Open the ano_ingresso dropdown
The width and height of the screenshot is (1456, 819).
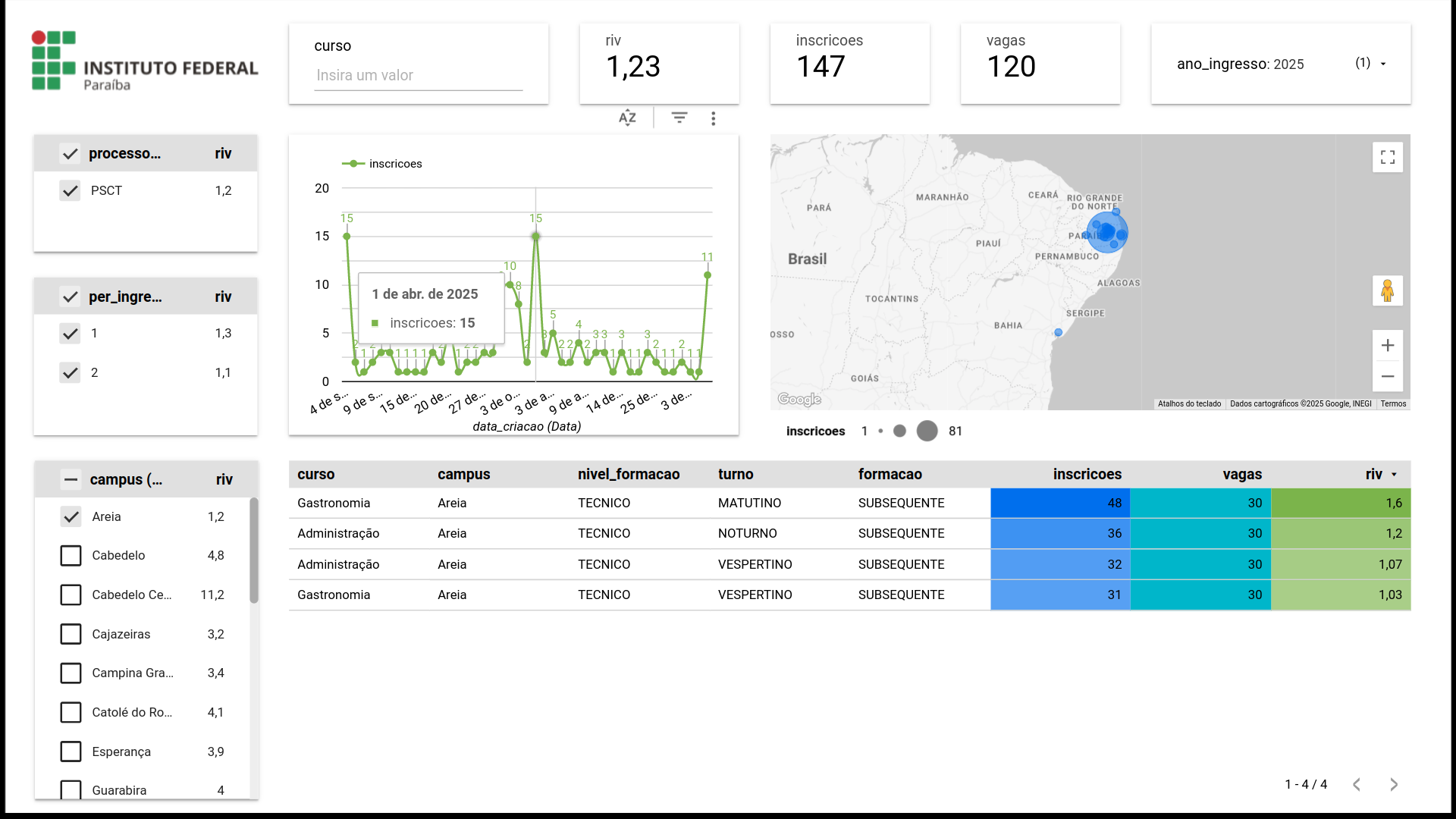pyautogui.click(x=1382, y=64)
